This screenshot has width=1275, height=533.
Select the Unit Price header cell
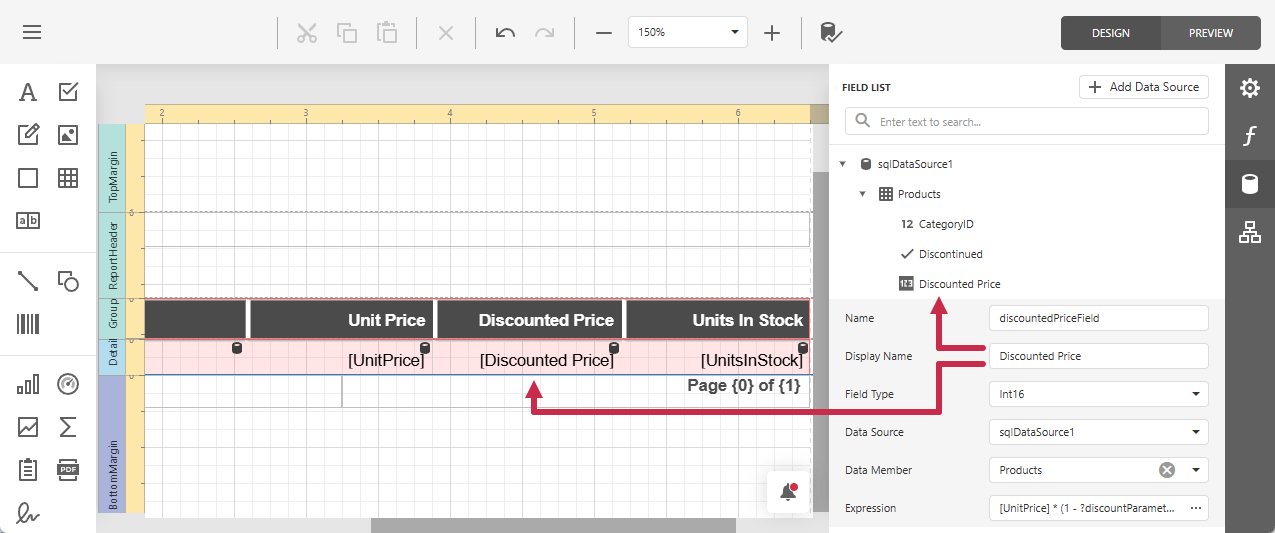[x=342, y=320]
